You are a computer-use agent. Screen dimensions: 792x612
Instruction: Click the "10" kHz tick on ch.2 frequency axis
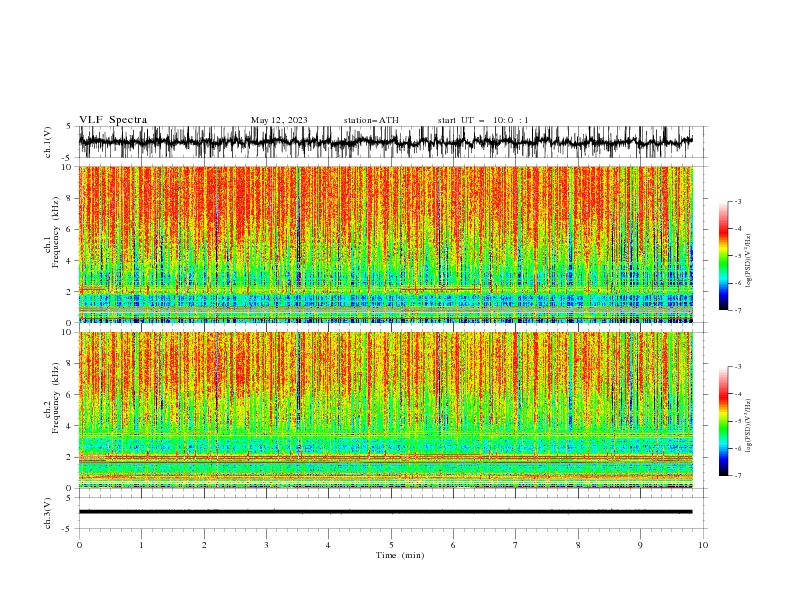[67, 332]
